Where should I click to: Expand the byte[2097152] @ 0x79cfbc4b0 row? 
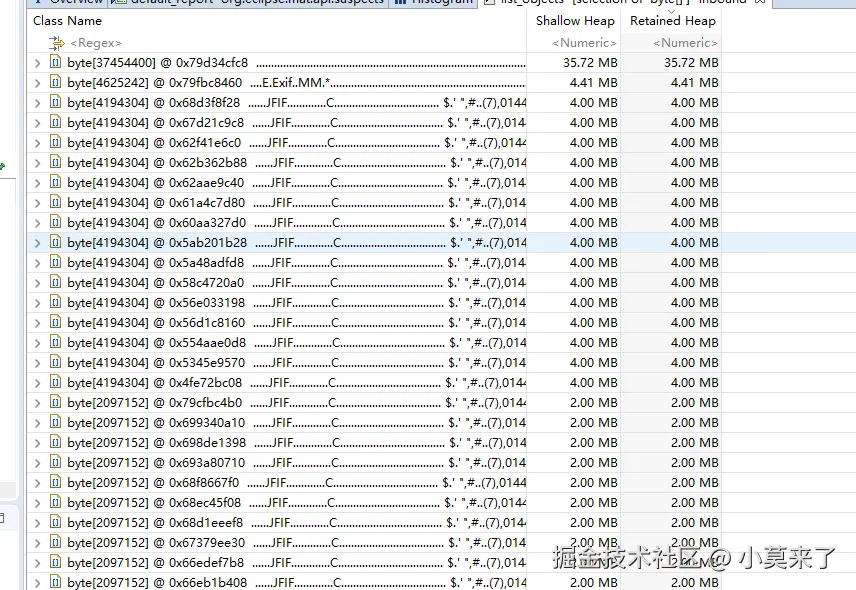(x=37, y=403)
